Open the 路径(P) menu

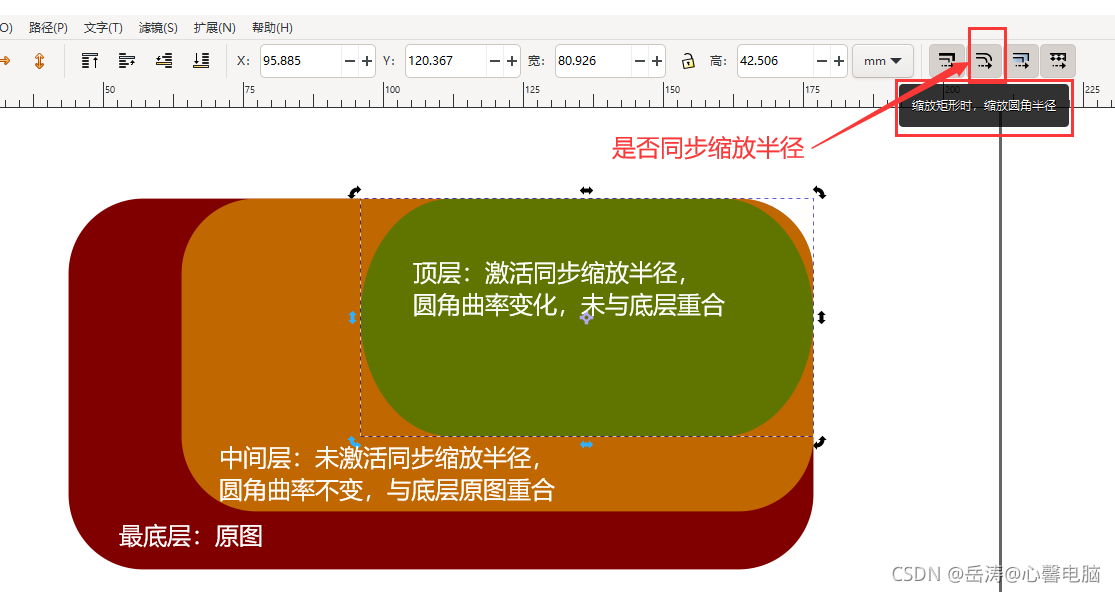[48, 28]
